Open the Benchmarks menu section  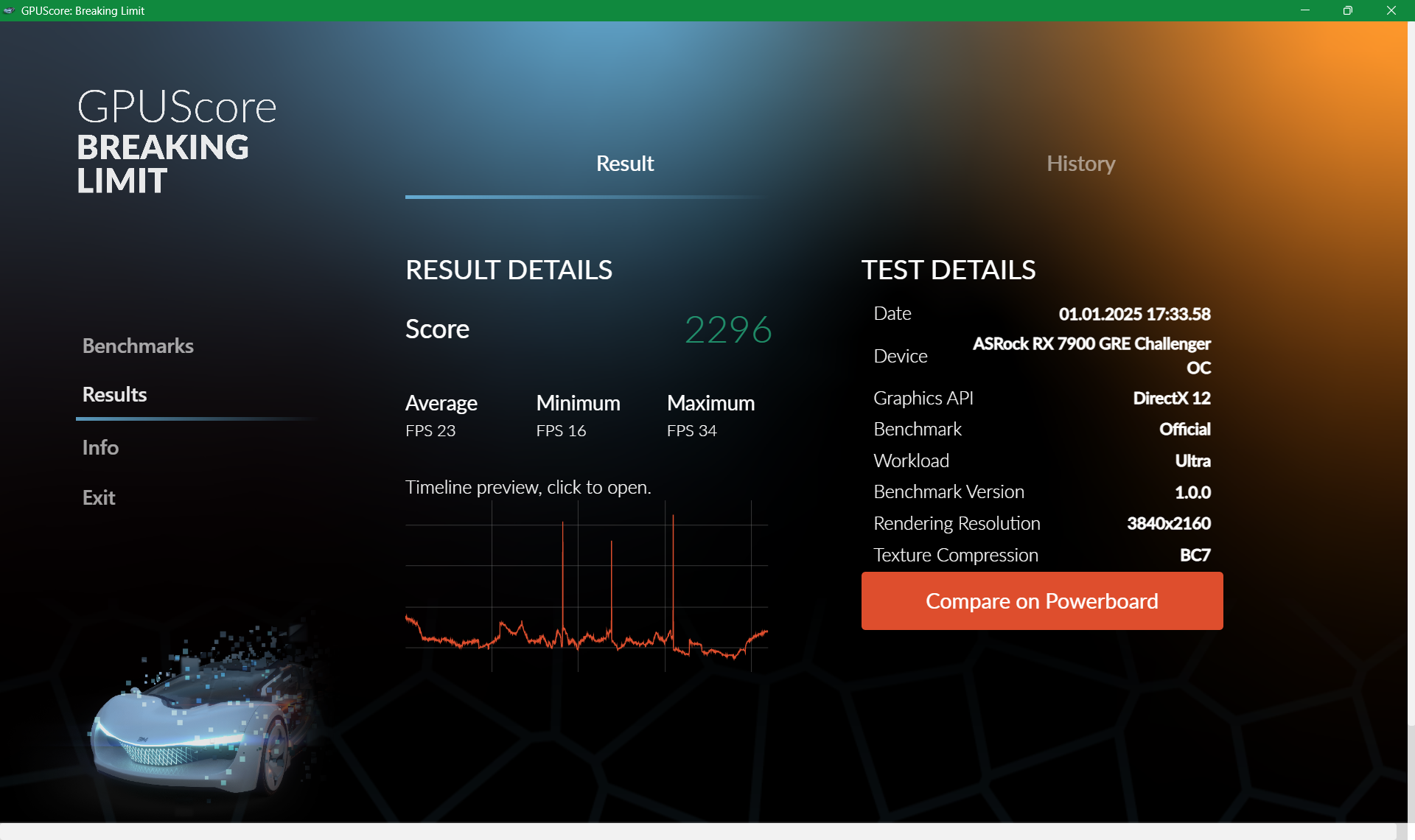pos(138,346)
